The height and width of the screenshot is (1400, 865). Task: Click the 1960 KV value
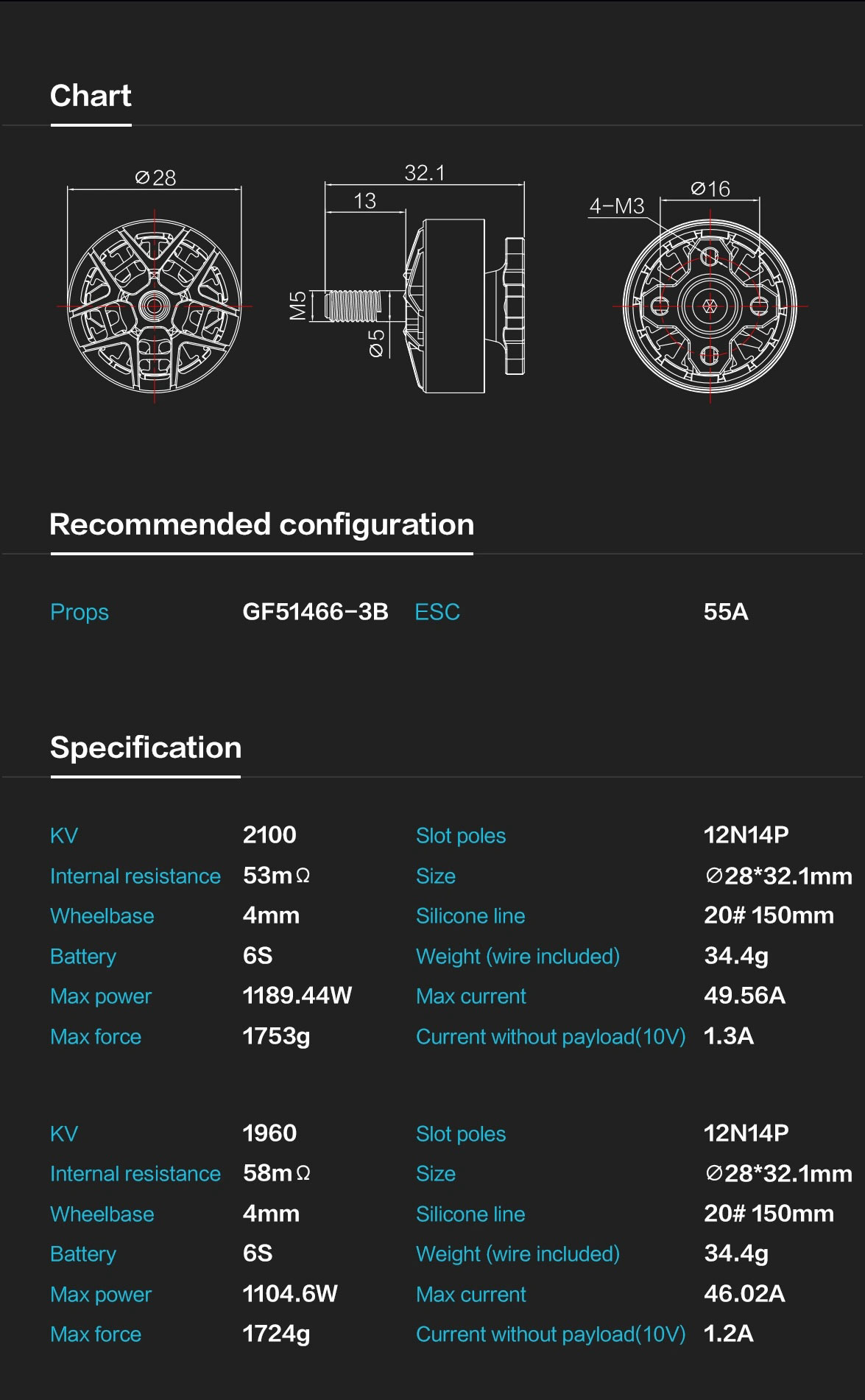pos(269,1133)
